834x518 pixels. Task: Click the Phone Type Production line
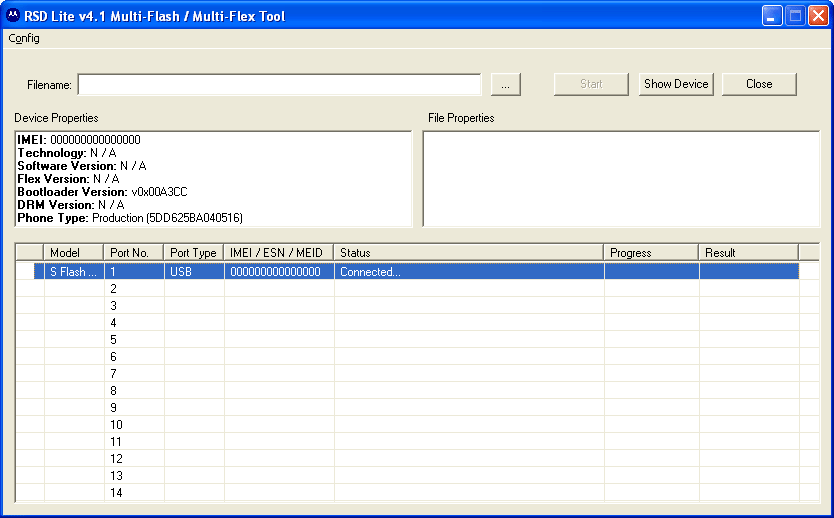click(130, 218)
